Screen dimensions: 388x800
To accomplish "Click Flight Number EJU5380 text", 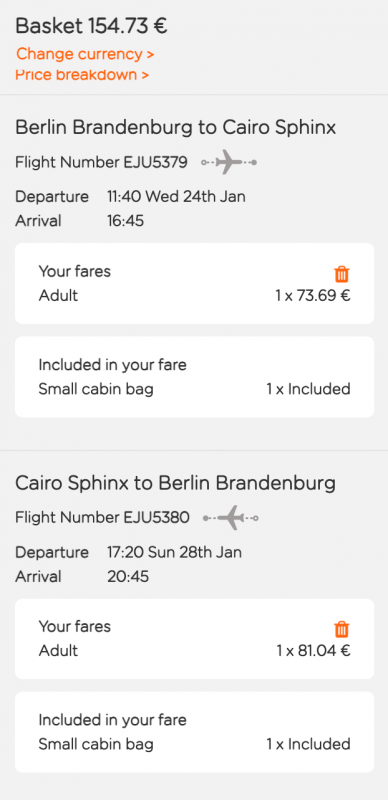I will (x=102, y=518).
